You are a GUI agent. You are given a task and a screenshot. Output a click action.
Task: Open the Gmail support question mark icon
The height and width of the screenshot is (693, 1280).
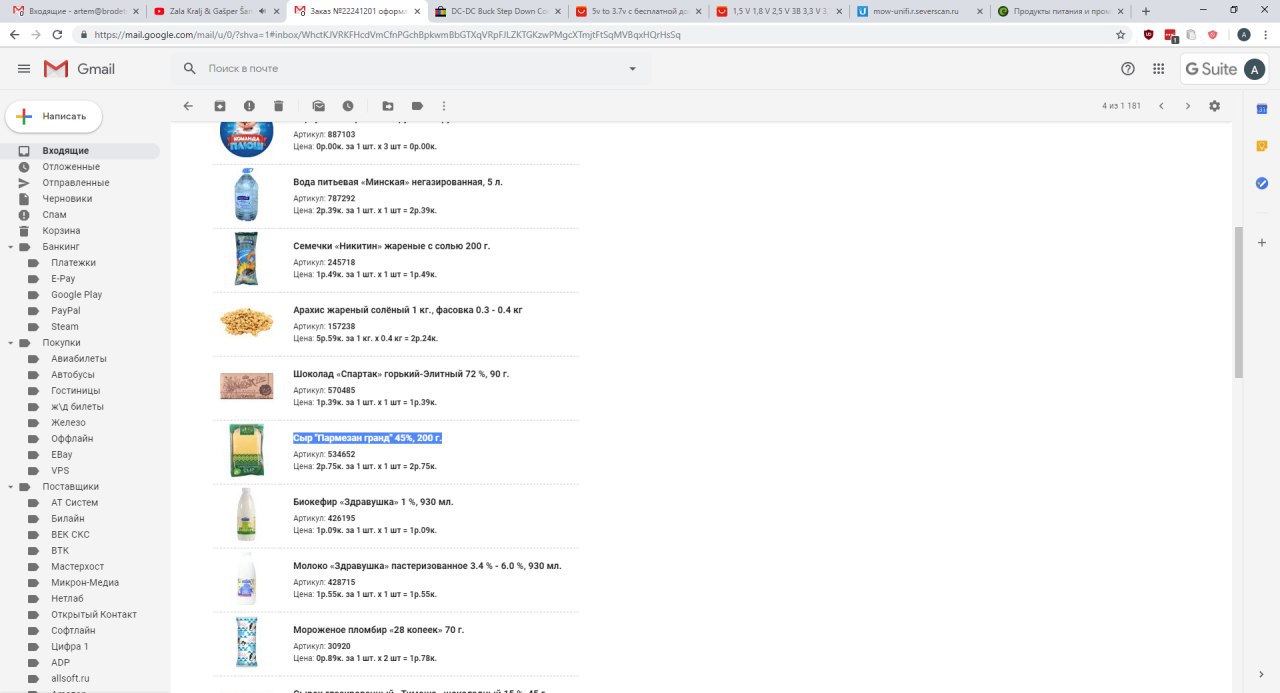point(1128,69)
